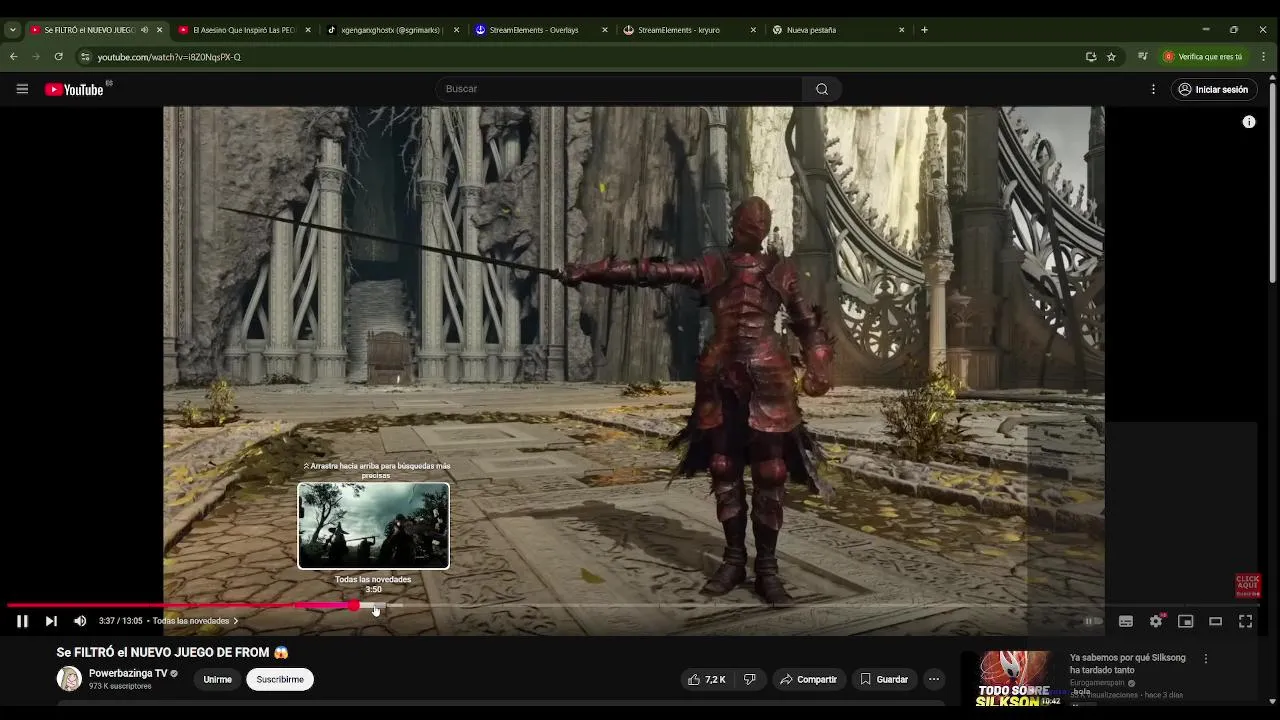
Task: Open Powerbazinga TV channel avatar
Action: click(x=69, y=679)
